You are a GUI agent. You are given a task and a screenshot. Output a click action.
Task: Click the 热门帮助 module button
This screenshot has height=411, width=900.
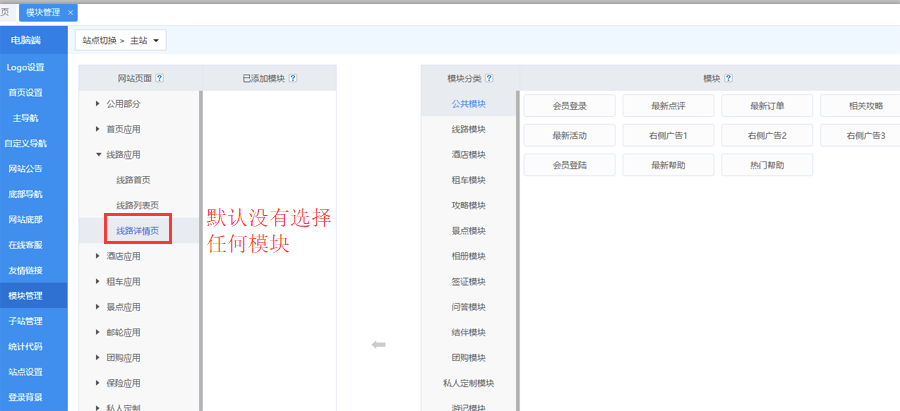click(x=767, y=165)
